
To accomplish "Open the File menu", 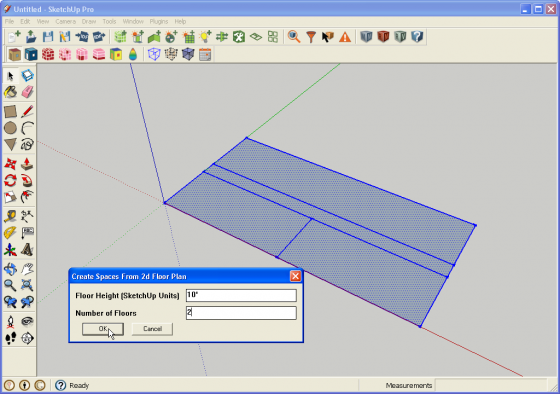I will point(9,21).
